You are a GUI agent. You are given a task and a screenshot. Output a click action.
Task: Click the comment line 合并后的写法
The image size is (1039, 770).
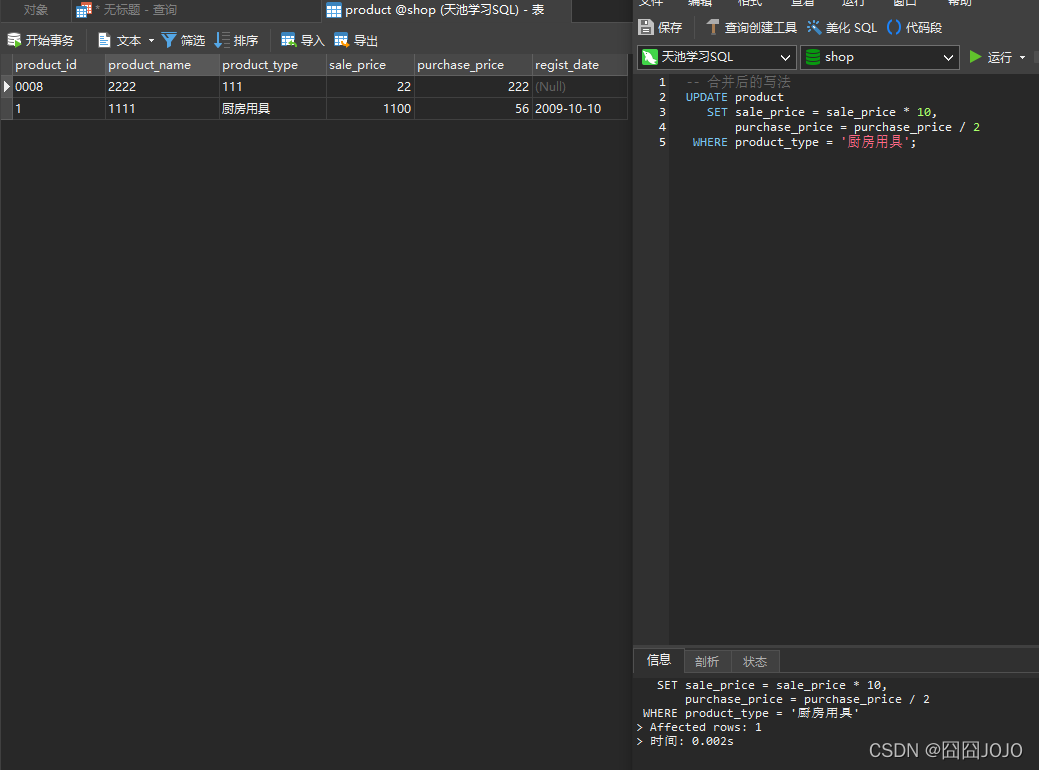738,82
